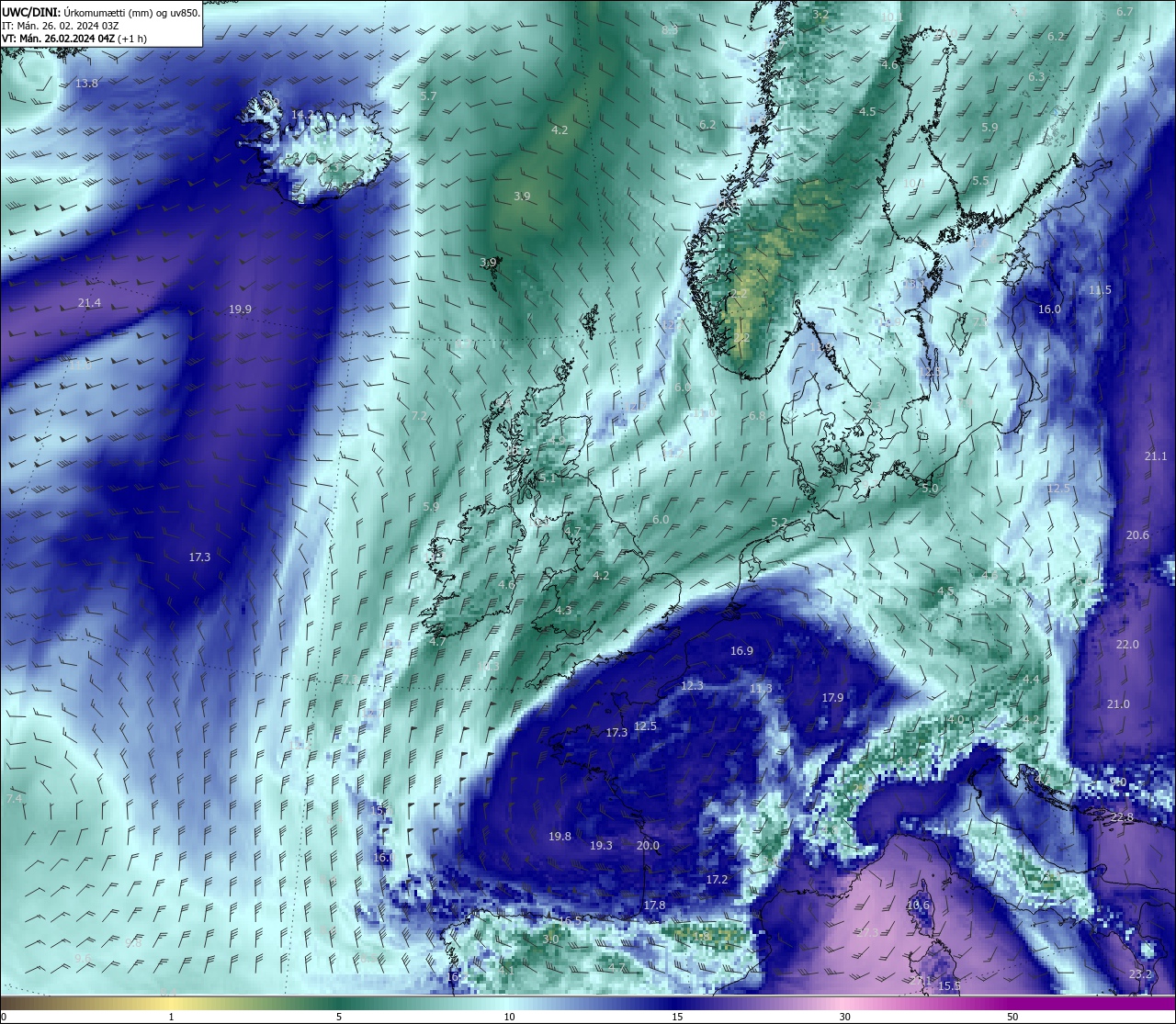The height and width of the screenshot is (1024, 1176).
Task: Click the 7.4 value at the left edge
Action: (14, 799)
